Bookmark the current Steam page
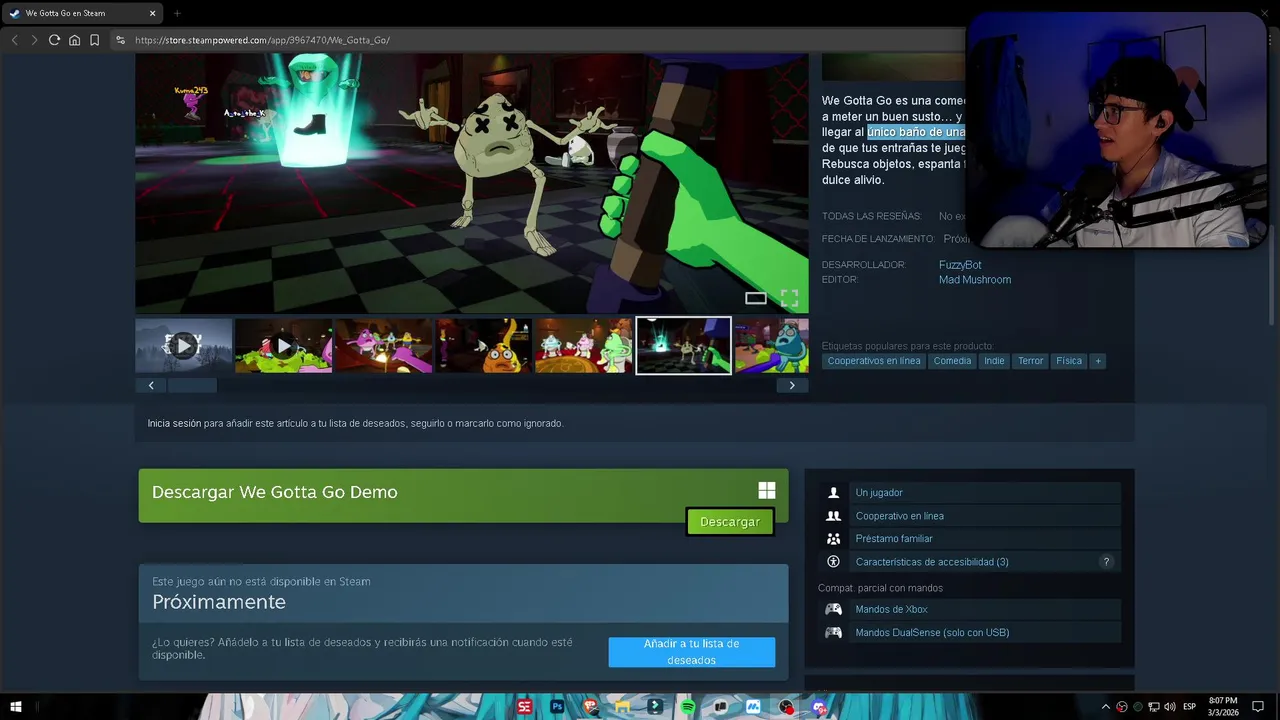Screen dimensions: 1280x720 [94, 40]
